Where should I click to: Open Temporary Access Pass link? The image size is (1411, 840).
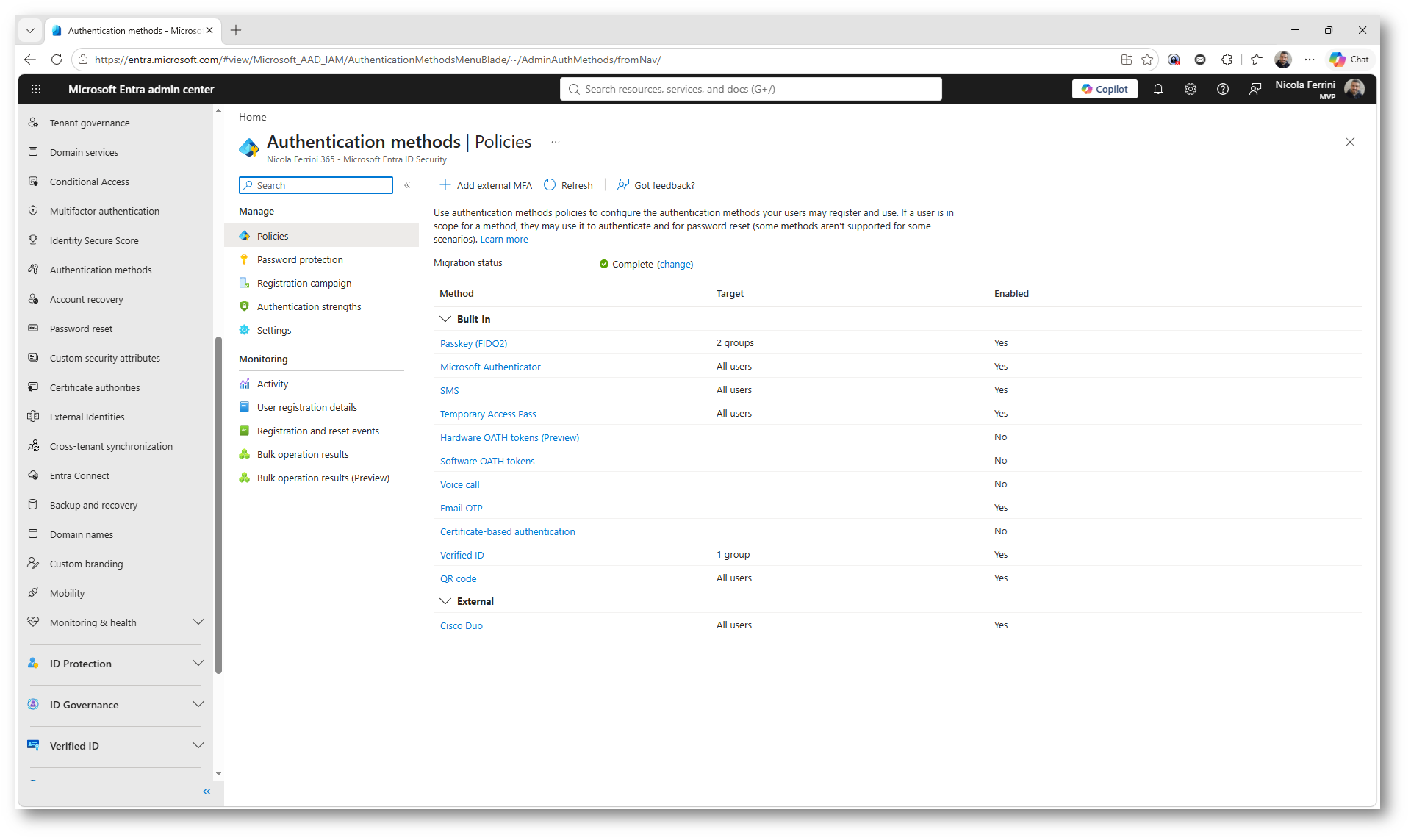488,414
